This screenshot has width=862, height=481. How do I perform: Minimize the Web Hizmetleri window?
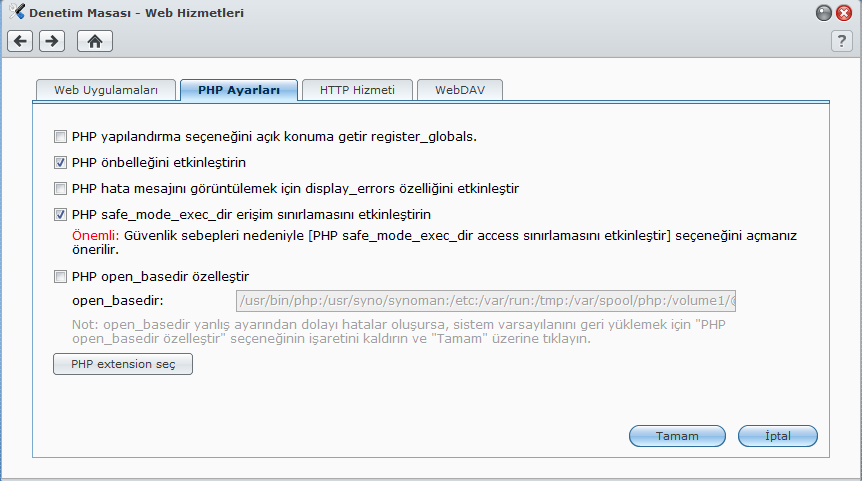823,13
